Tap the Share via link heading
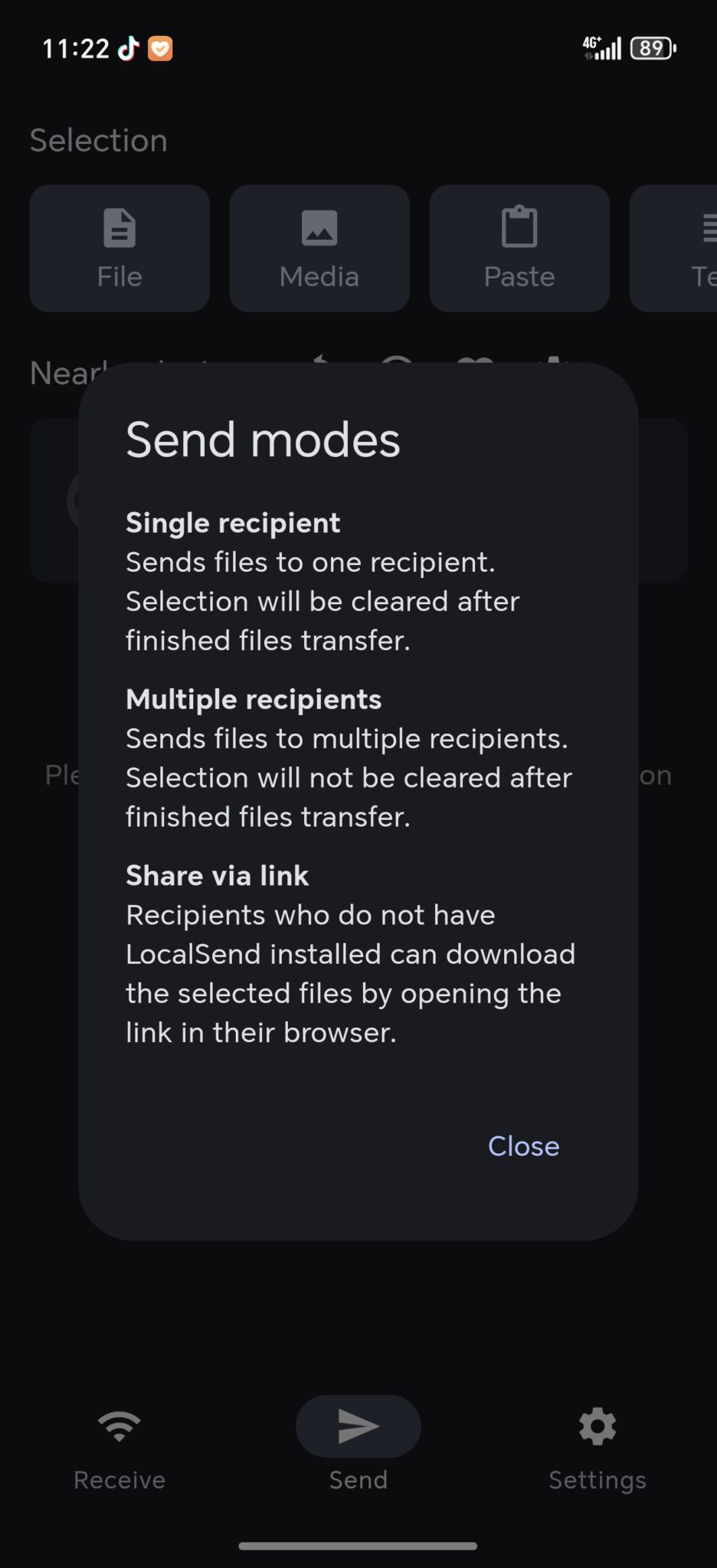Screen dimensions: 717x1568 coord(217,875)
